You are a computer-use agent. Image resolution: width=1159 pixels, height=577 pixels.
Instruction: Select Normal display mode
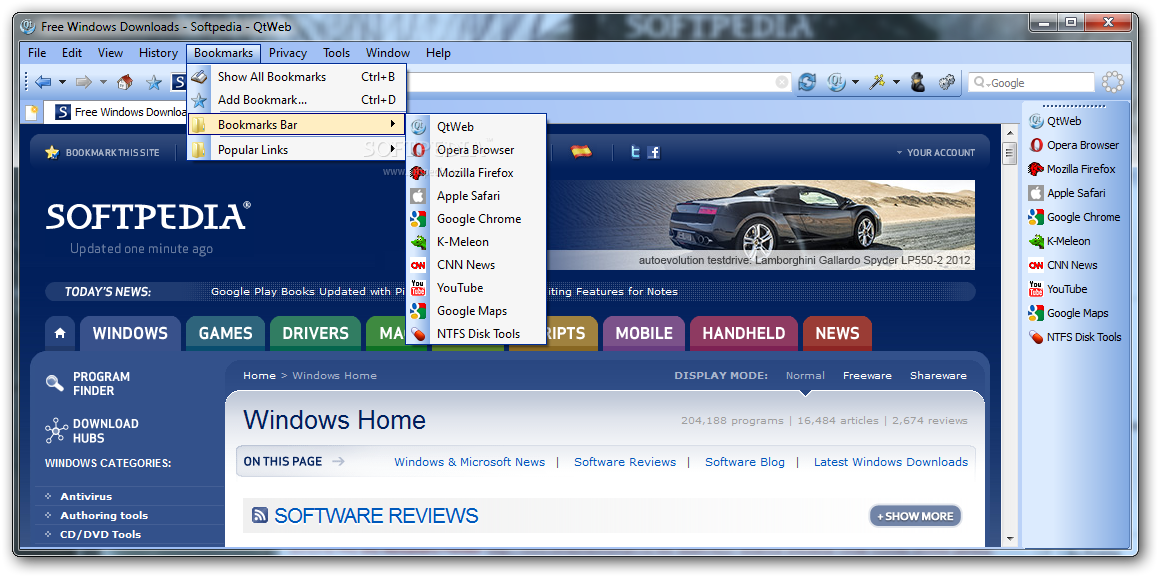pos(805,375)
